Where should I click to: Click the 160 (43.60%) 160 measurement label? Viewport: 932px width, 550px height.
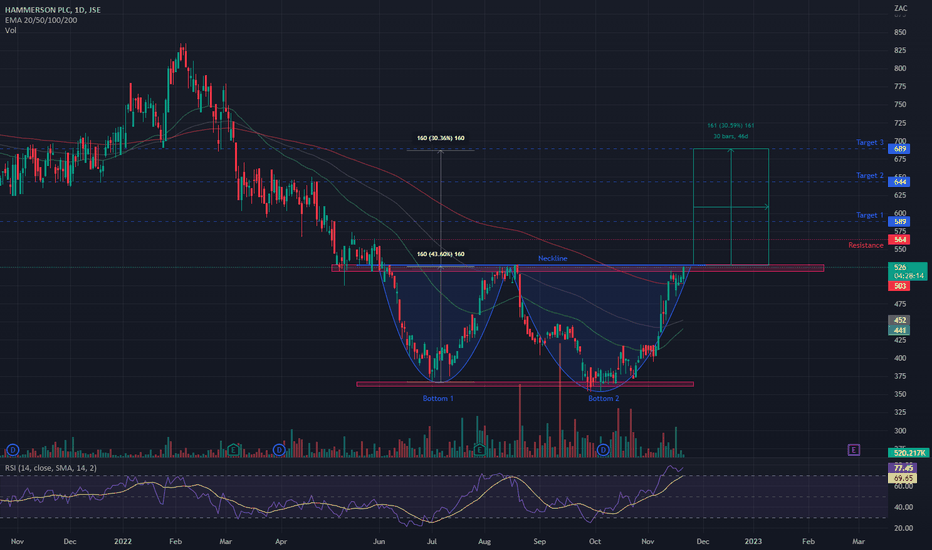tap(440, 254)
